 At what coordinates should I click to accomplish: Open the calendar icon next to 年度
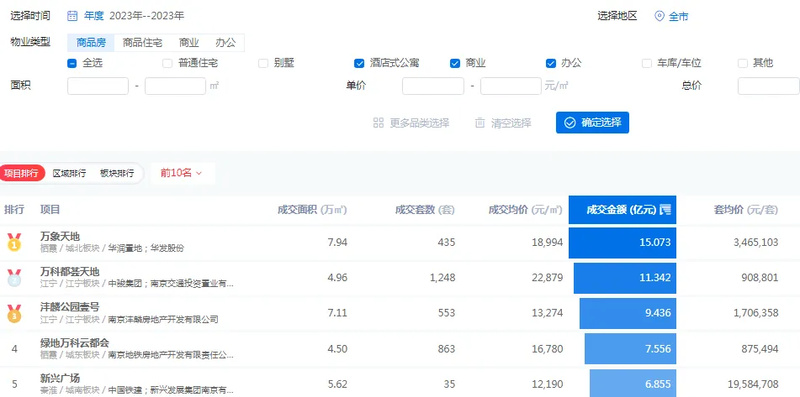click(x=72, y=16)
